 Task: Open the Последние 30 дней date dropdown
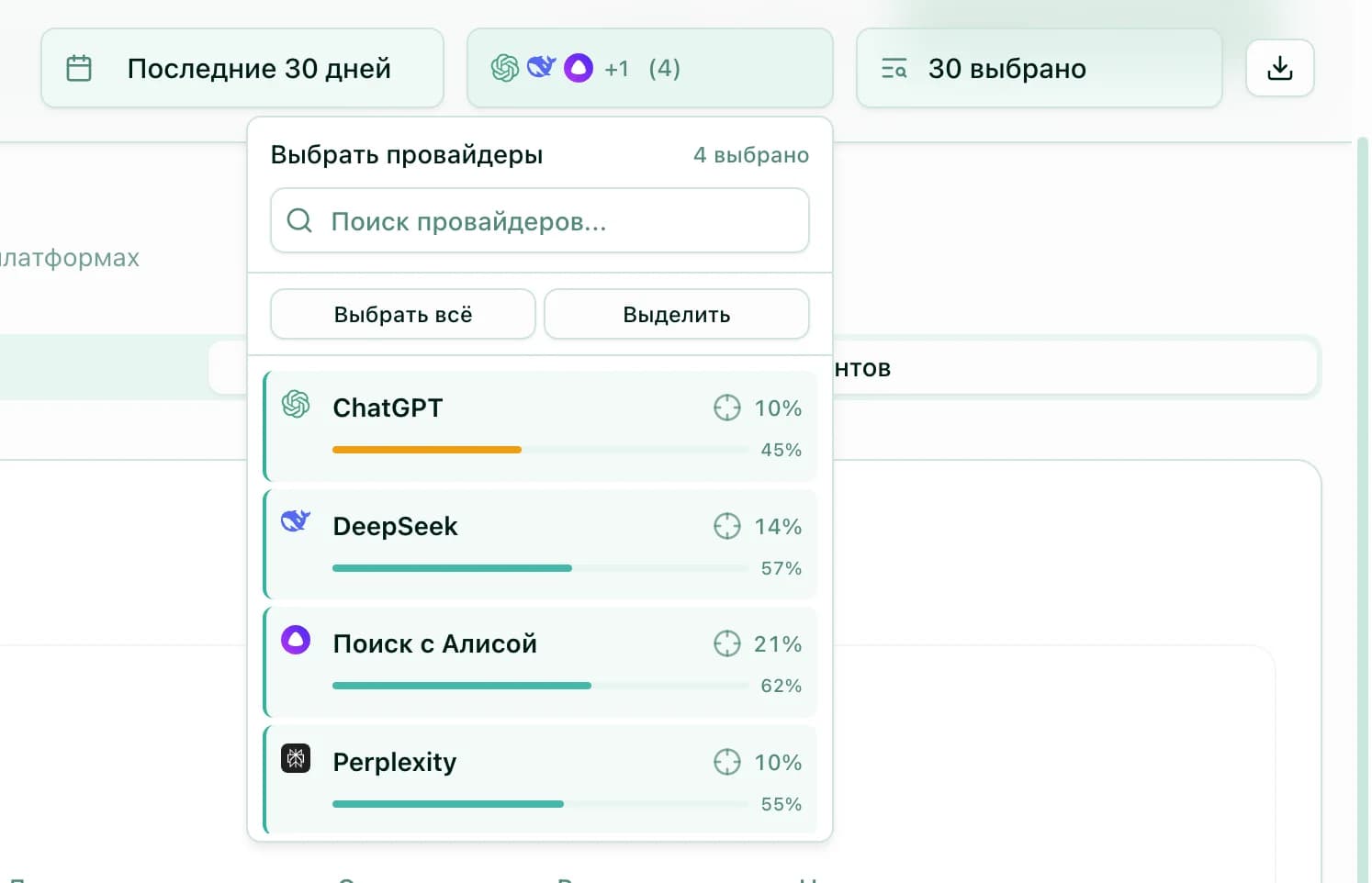pos(242,67)
